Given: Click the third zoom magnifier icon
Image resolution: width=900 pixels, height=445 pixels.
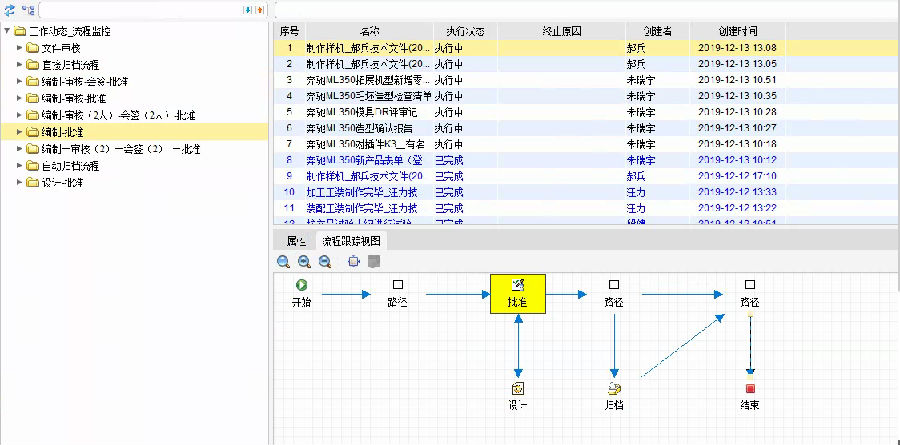Looking at the screenshot, I should [x=324, y=262].
